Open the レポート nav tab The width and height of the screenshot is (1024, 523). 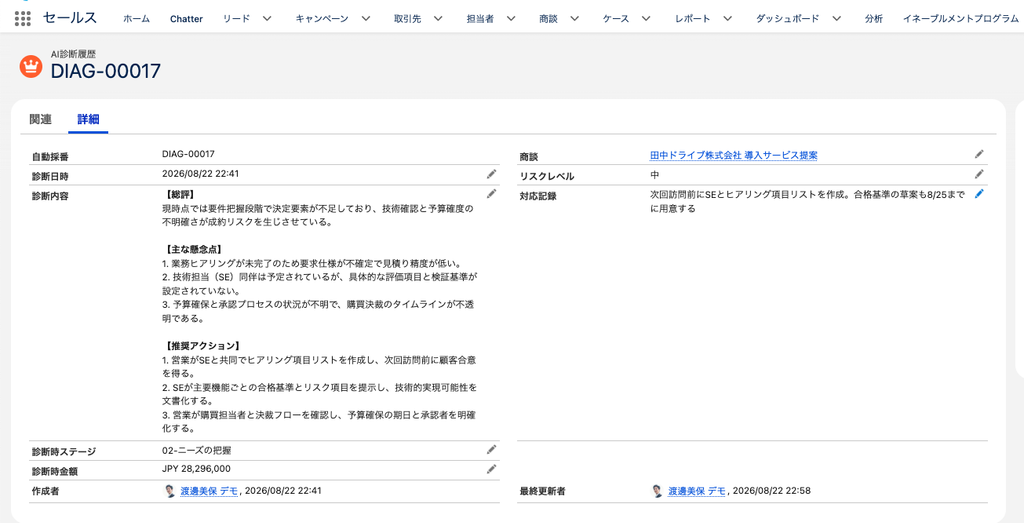pyautogui.click(x=693, y=19)
